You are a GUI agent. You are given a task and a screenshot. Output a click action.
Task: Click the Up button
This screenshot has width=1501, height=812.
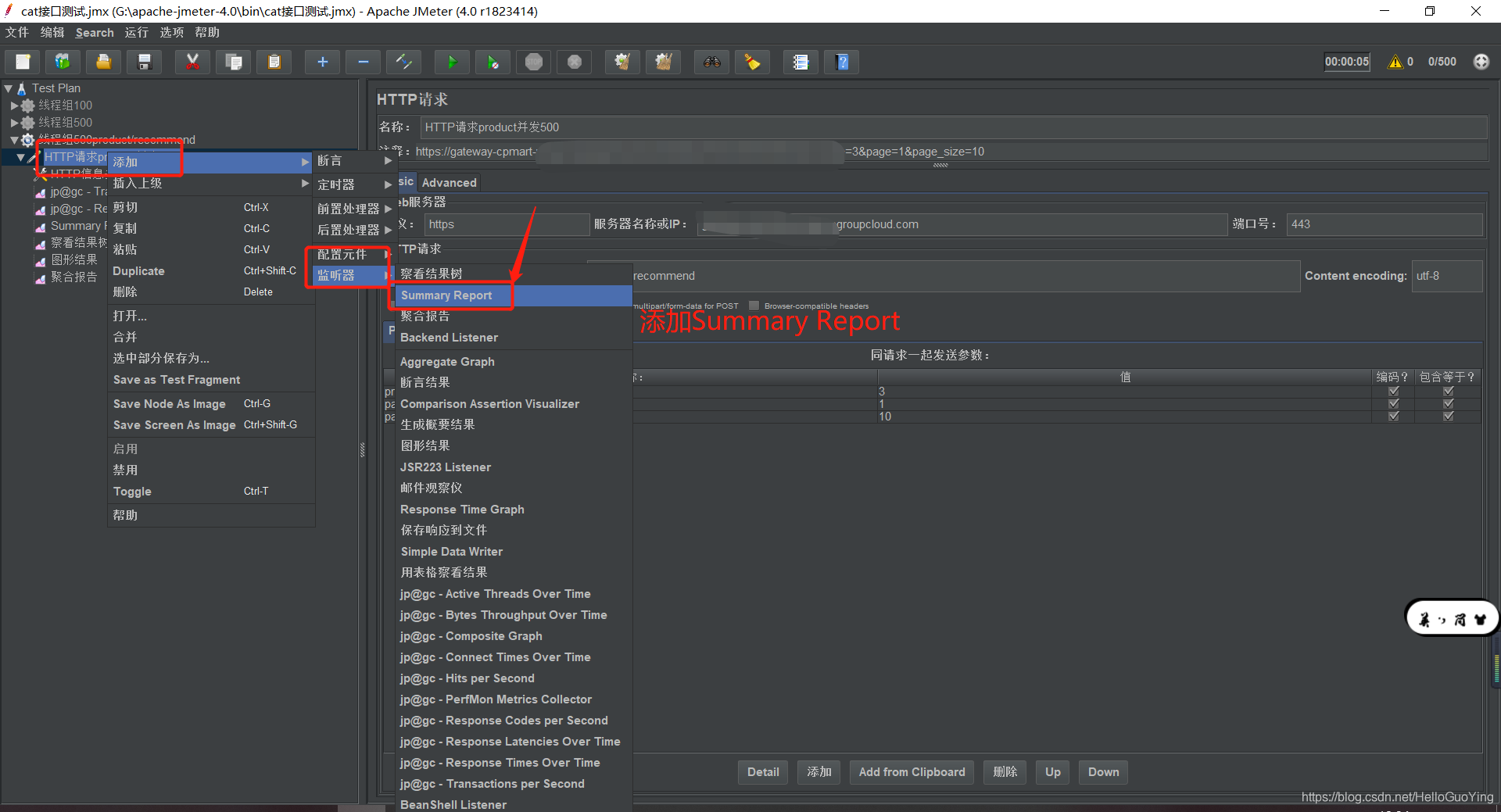[1053, 772]
